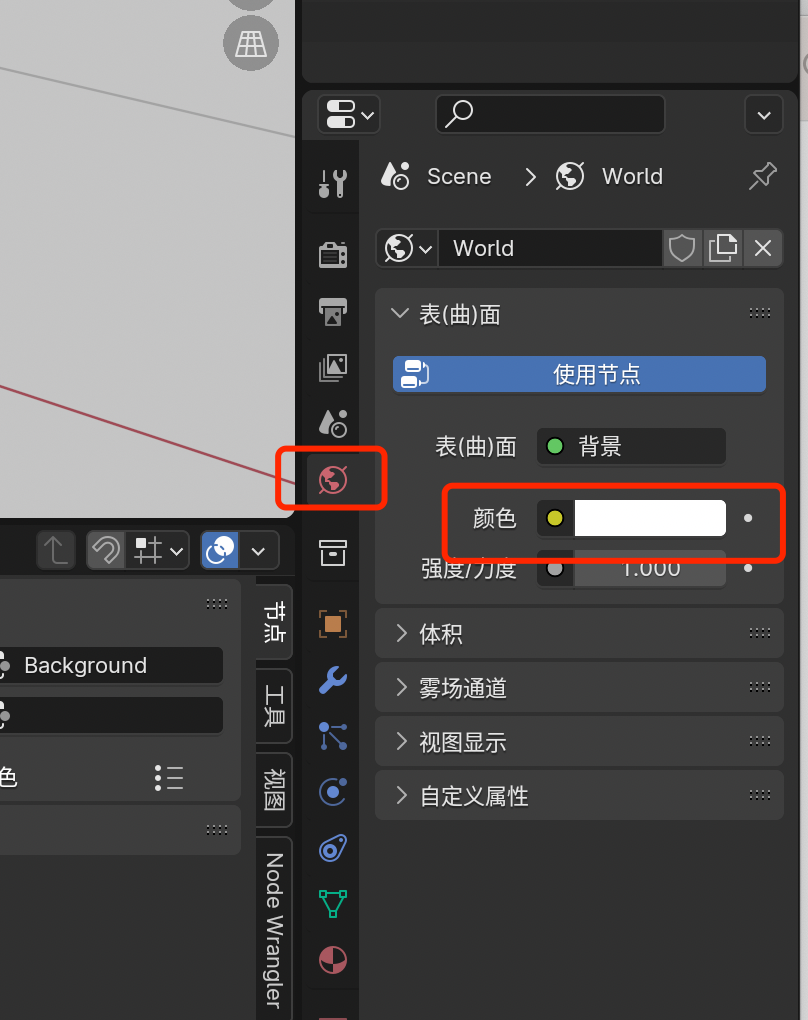Select the World Properties globe icon
Image resolution: width=808 pixels, height=1020 pixels.
pyautogui.click(x=332, y=478)
